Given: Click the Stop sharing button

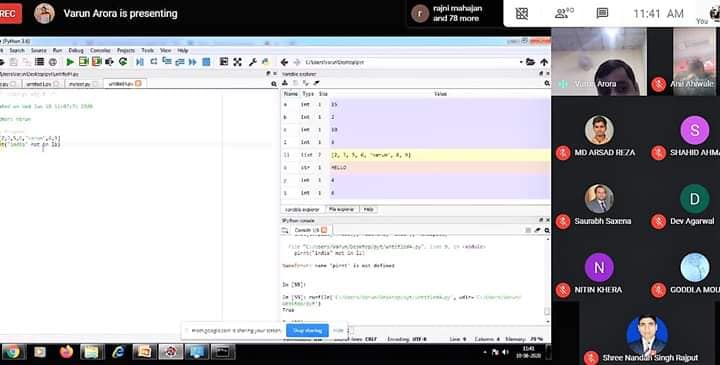Looking at the screenshot, I should [307, 330].
